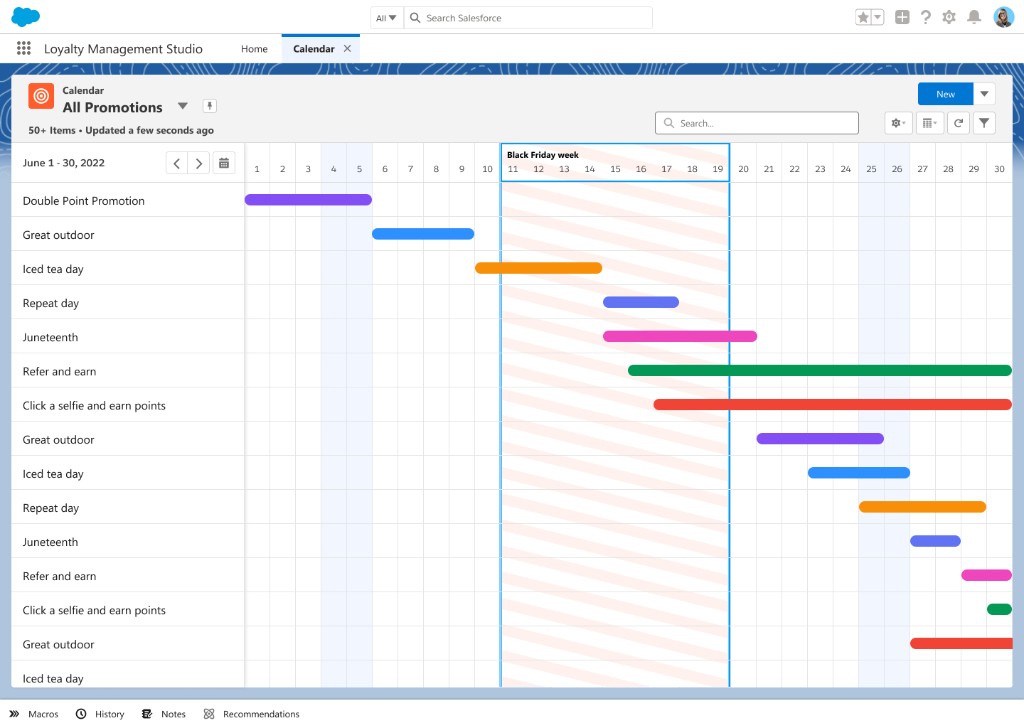Click the Salesforce cloud logo

[x=25, y=17]
